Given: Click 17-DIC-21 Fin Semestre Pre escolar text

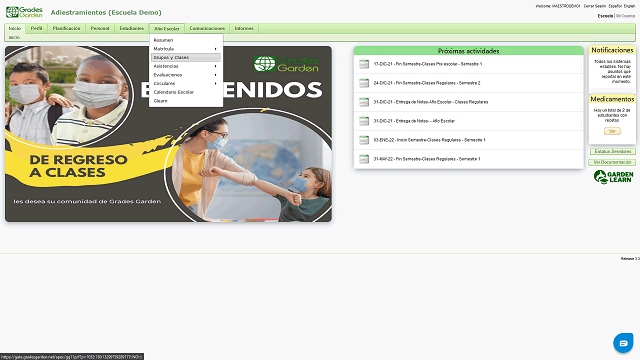Looking at the screenshot, I should (x=427, y=64).
